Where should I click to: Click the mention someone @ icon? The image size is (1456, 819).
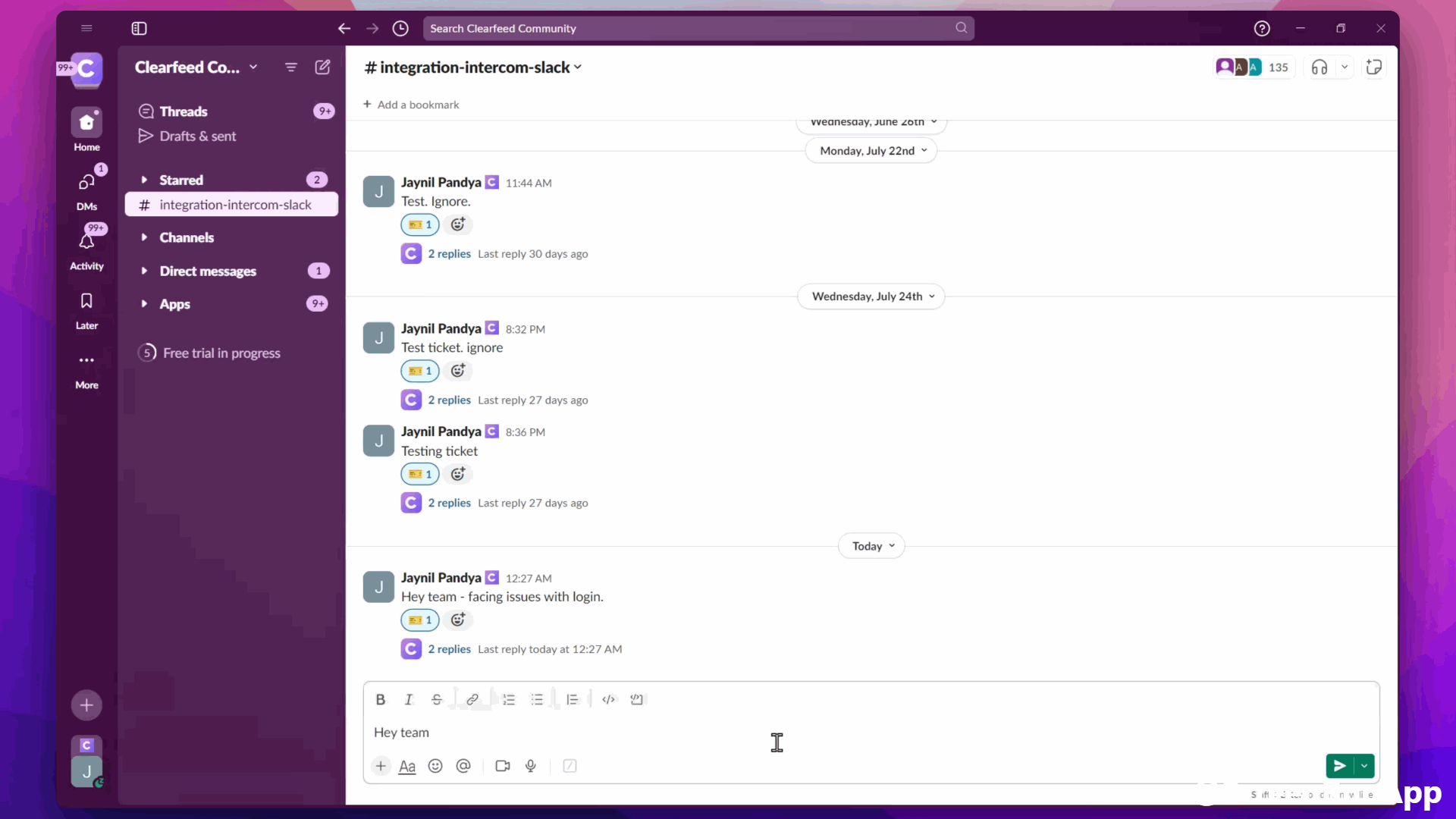click(x=463, y=766)
